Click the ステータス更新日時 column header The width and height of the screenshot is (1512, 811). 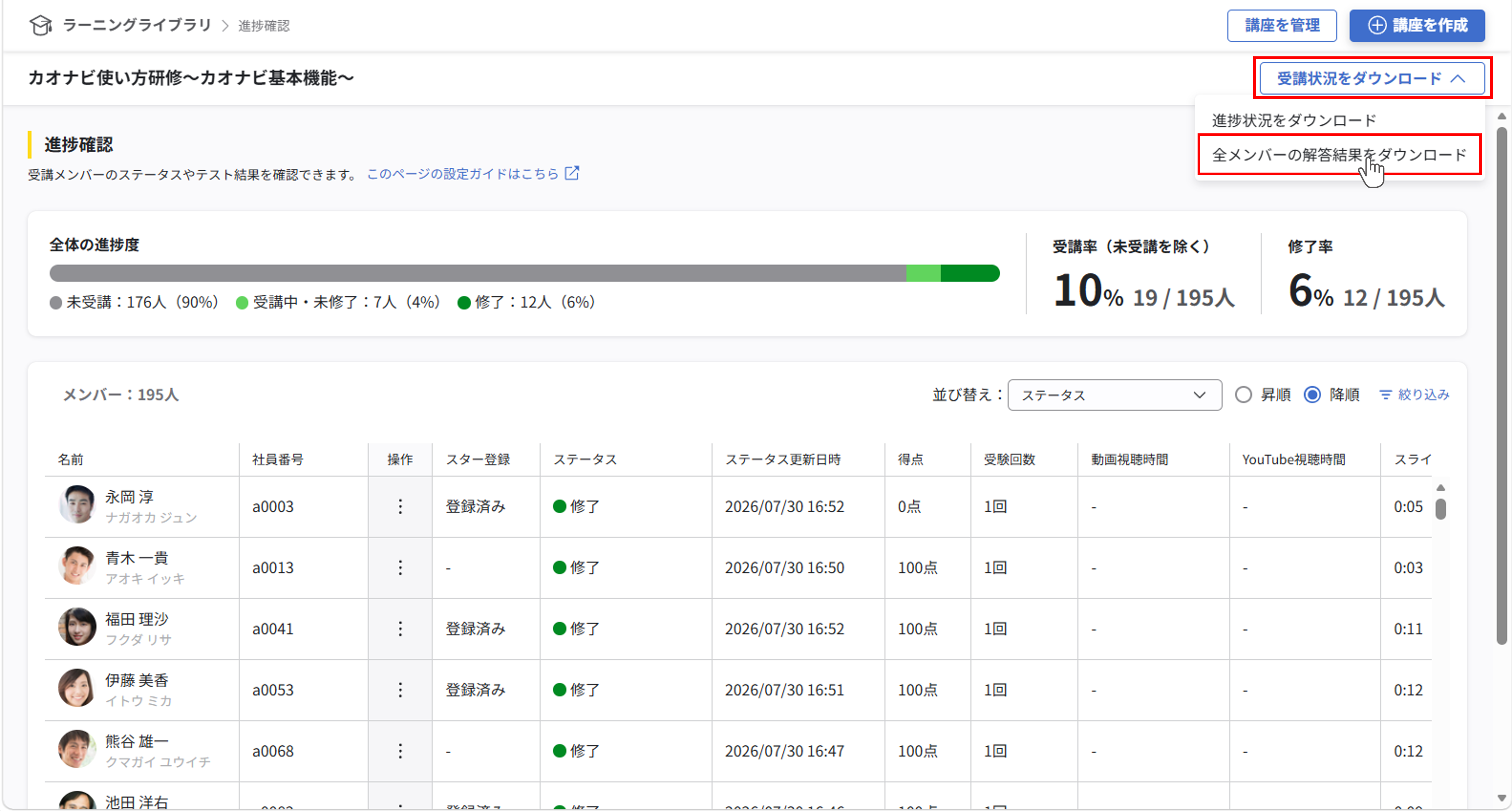(783, 459)
